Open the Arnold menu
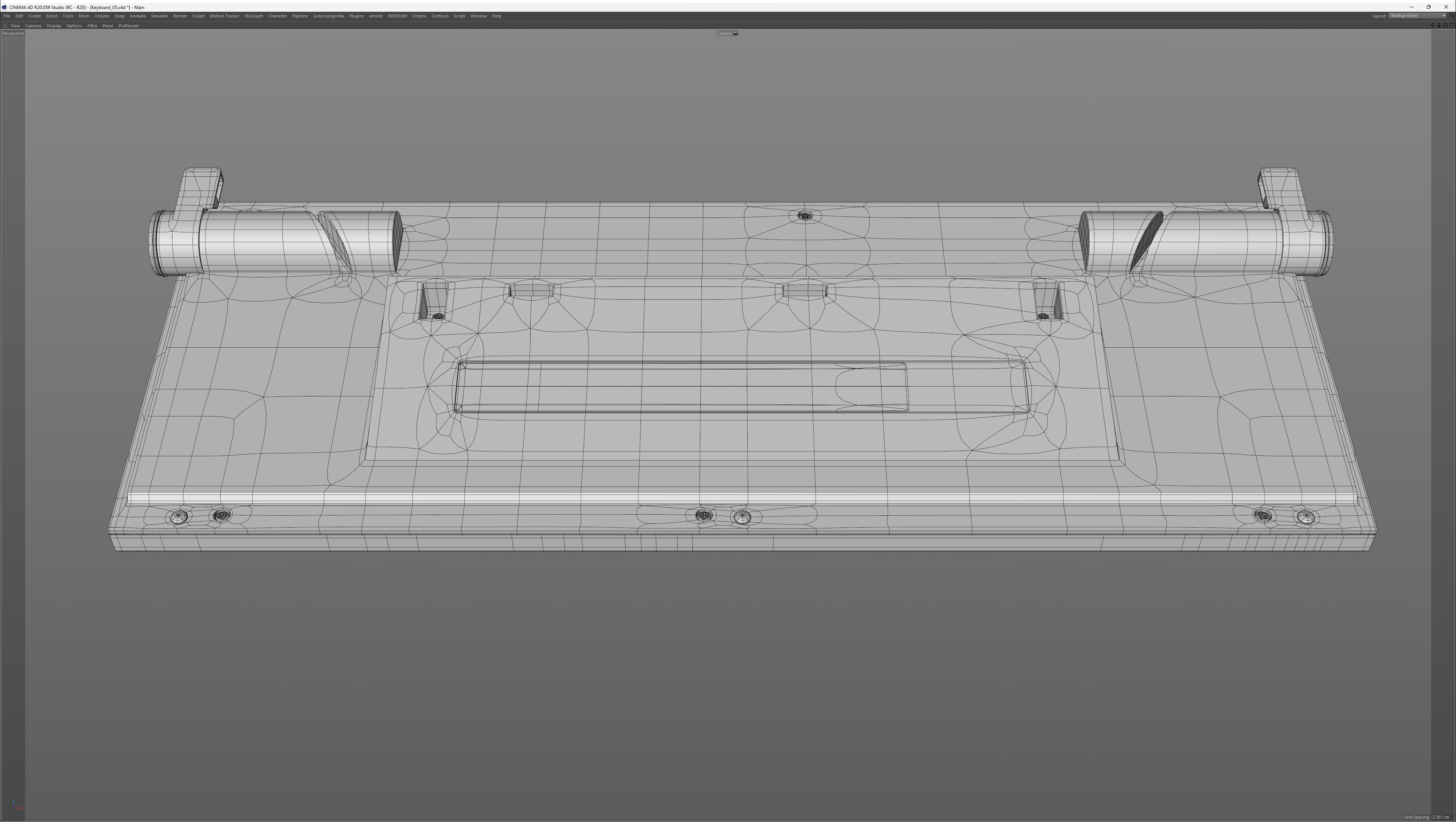1456x822 pixels. click(375, 16)
